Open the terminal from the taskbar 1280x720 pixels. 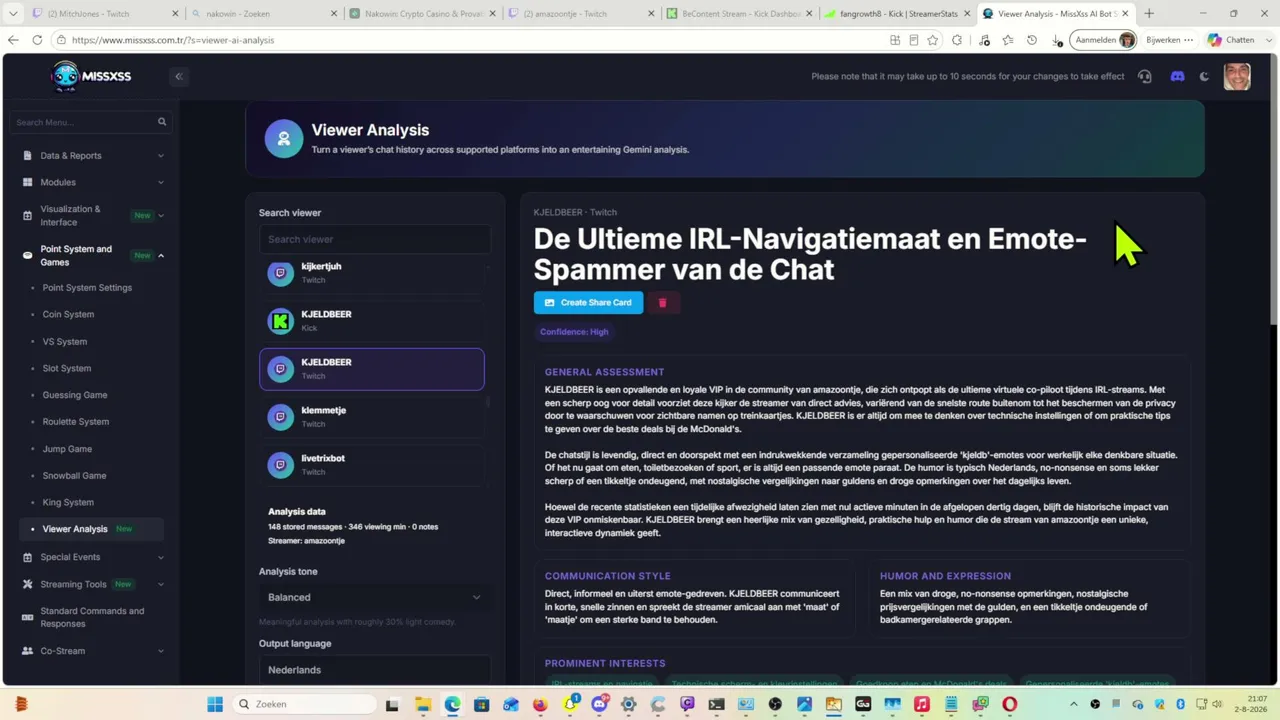[716, 704]
